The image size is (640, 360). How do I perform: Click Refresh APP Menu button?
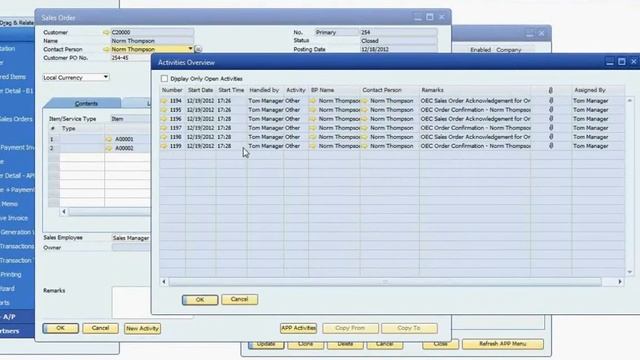pos(502,344)
